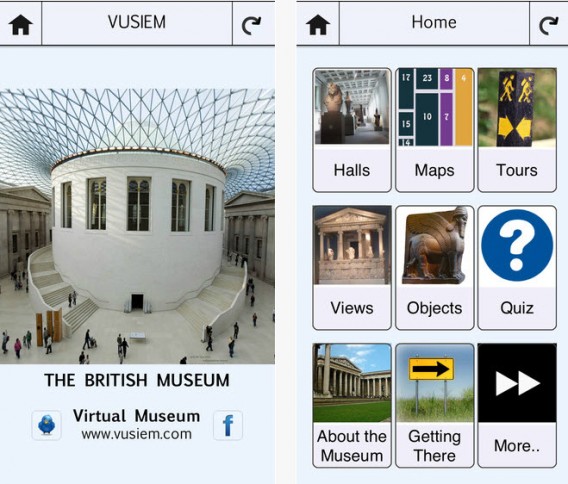The width and height of the screenshot is (568, 484).
Task: Tap the Home title bar text
Action: [434, 22]
